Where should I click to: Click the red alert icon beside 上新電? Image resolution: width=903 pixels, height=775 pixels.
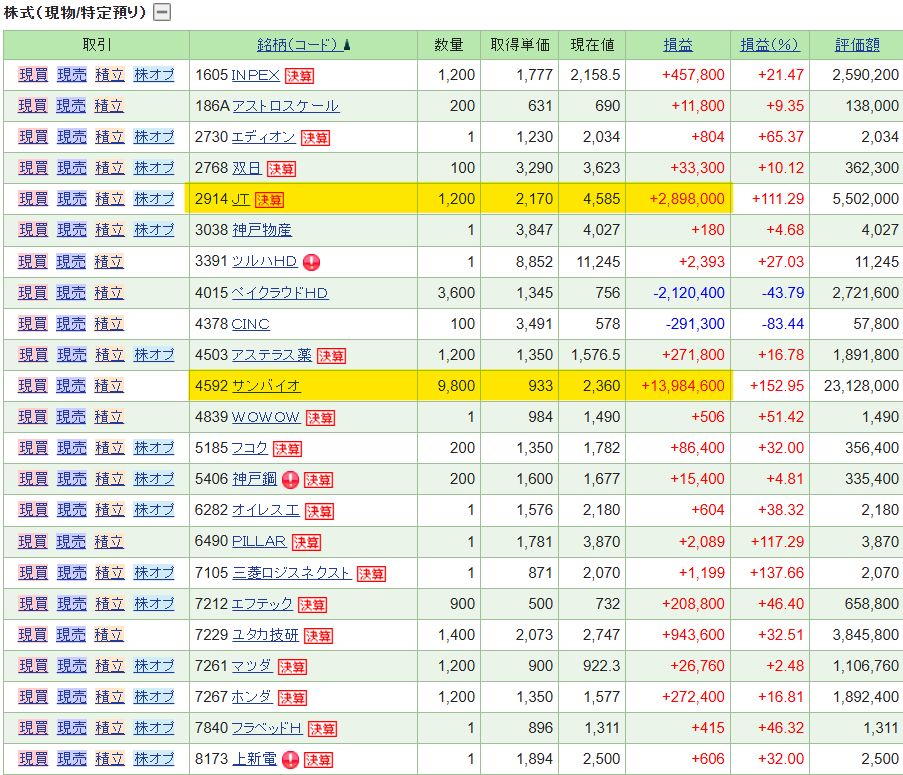291,761
